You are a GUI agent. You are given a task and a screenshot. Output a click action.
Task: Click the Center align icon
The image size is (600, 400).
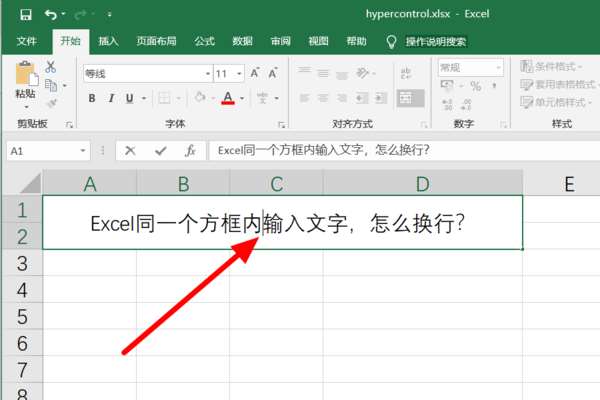pyautogui.click(x=323, y=98)
